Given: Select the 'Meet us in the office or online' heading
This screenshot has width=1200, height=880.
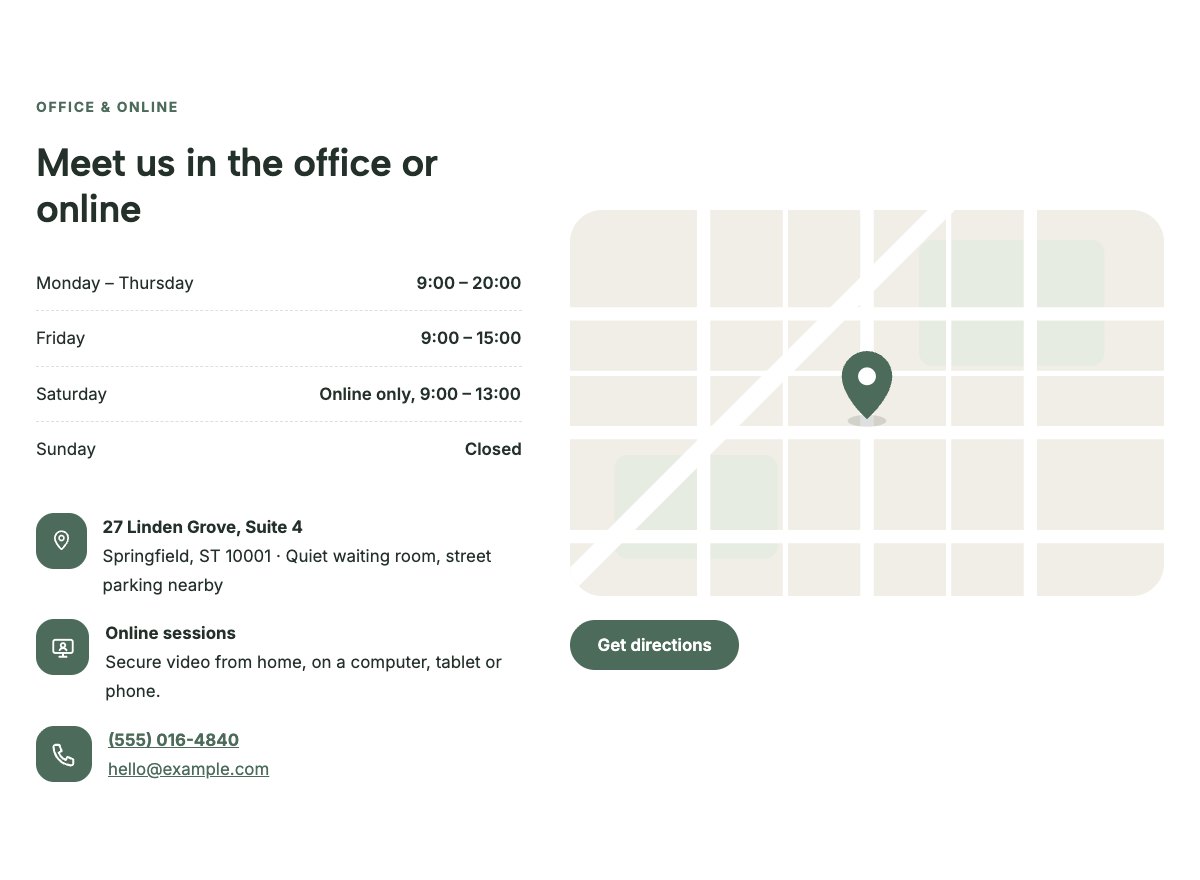Looking at the screenshot, I should pyautogui.click(x=237, y=186).
